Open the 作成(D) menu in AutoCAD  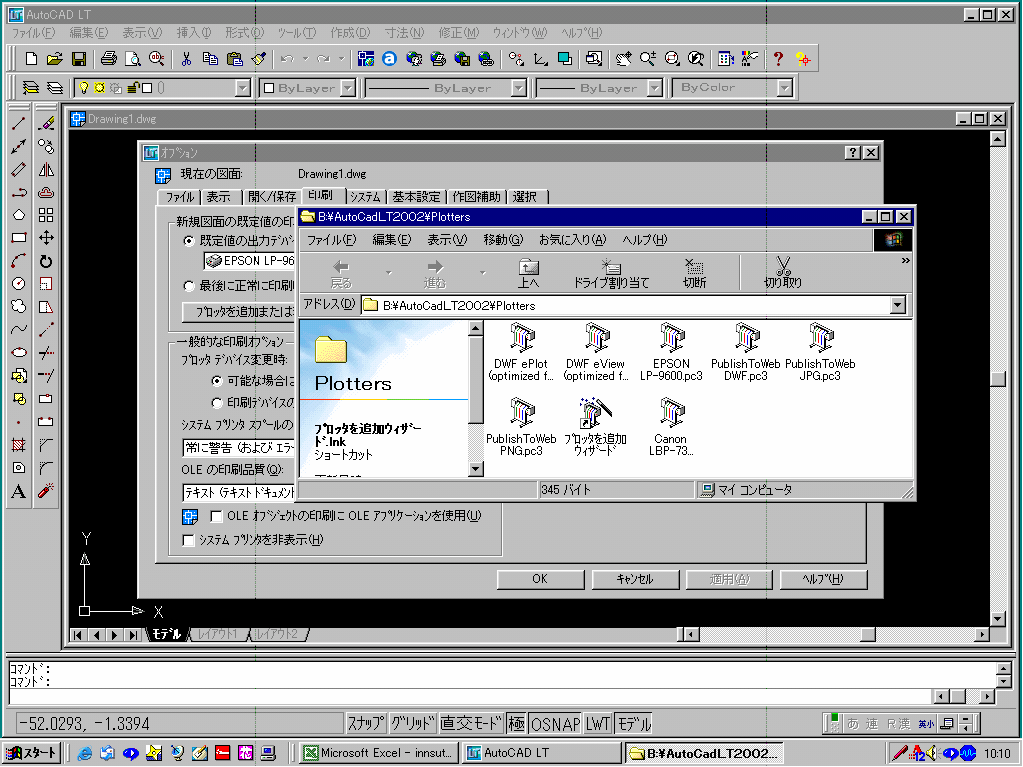[350, 33]
